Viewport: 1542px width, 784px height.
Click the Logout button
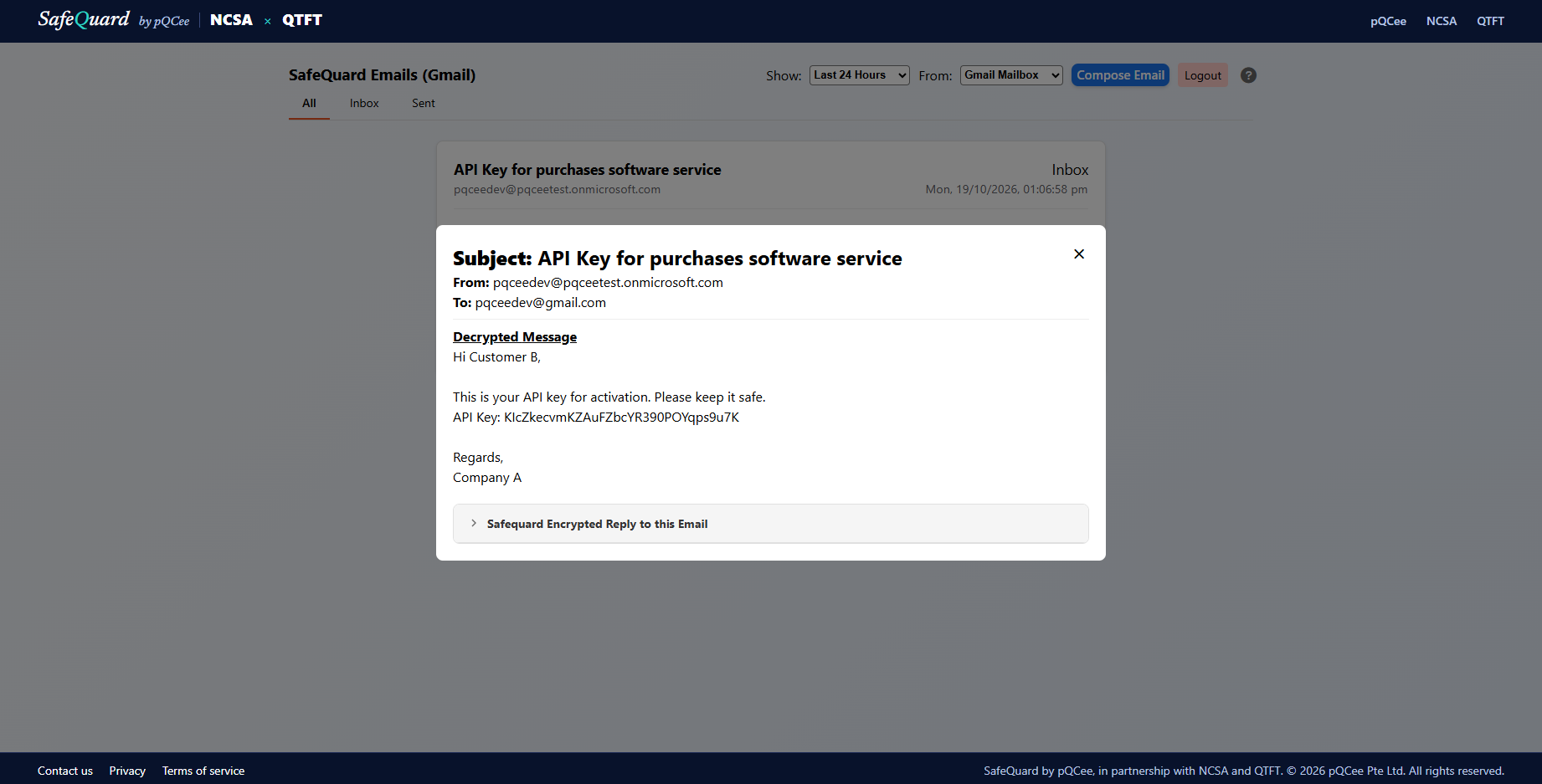click(1202, 75)
